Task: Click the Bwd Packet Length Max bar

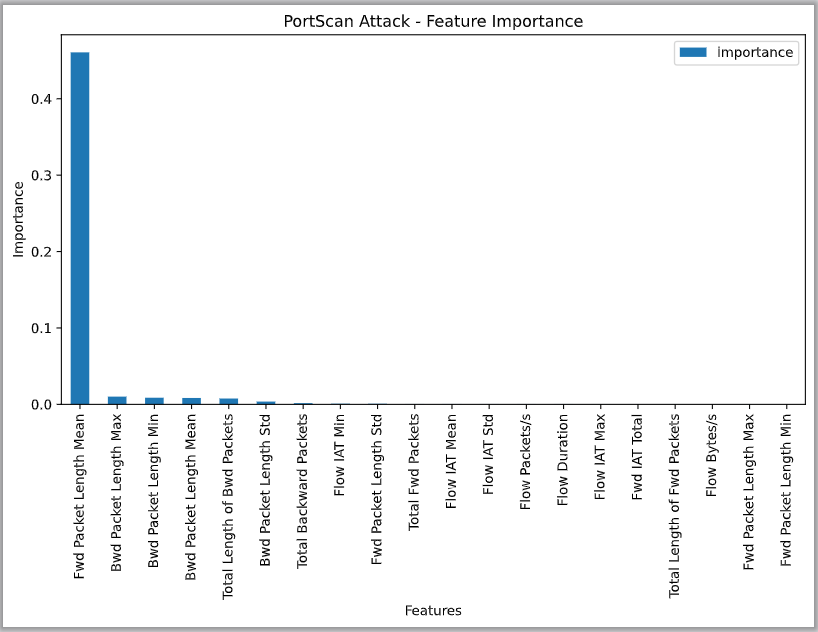Action: pyautogui.click(x=117, y=400)
